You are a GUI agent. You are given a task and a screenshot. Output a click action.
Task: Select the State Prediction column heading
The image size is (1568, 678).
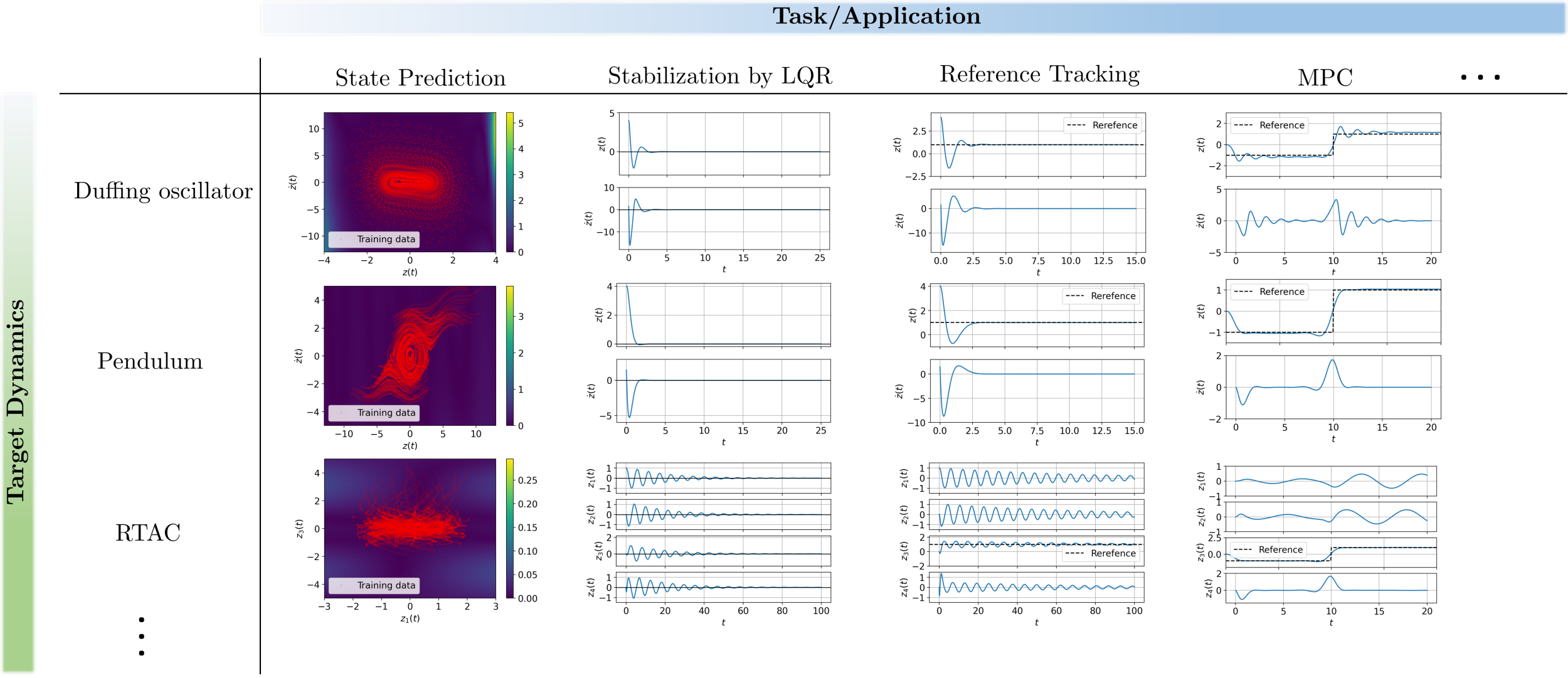click(420, 78)
